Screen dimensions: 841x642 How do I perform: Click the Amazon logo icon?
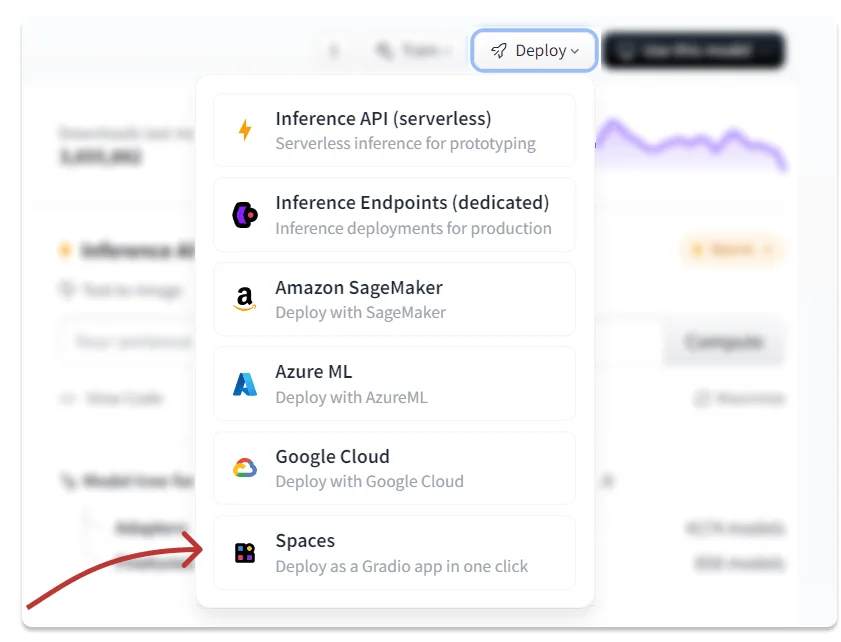[245, 299]
